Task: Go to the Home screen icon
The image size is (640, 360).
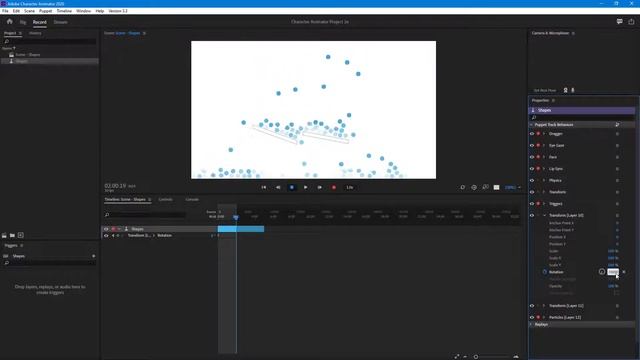Action: tap(9, 22)
